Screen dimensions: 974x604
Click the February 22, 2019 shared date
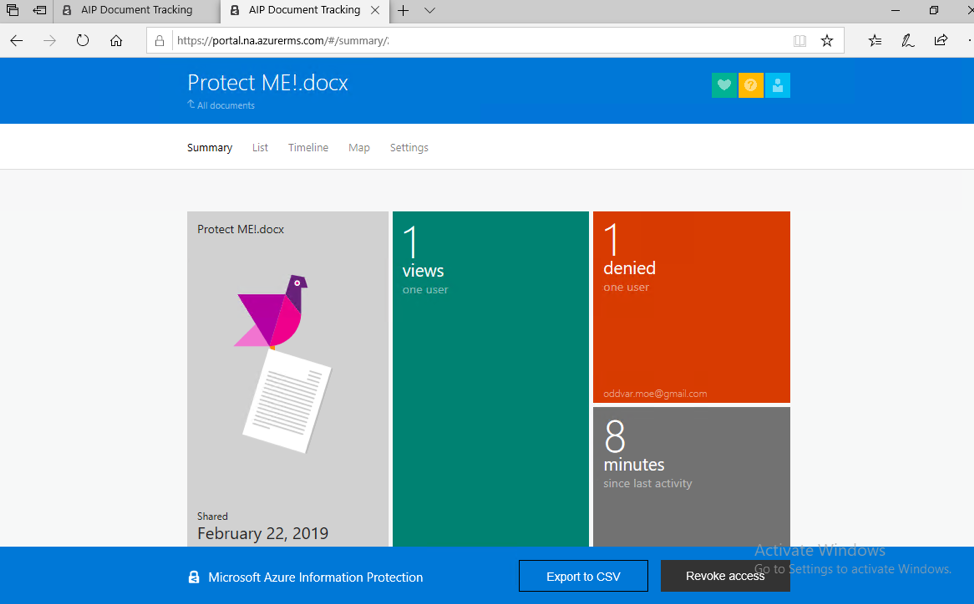[263, 533]
